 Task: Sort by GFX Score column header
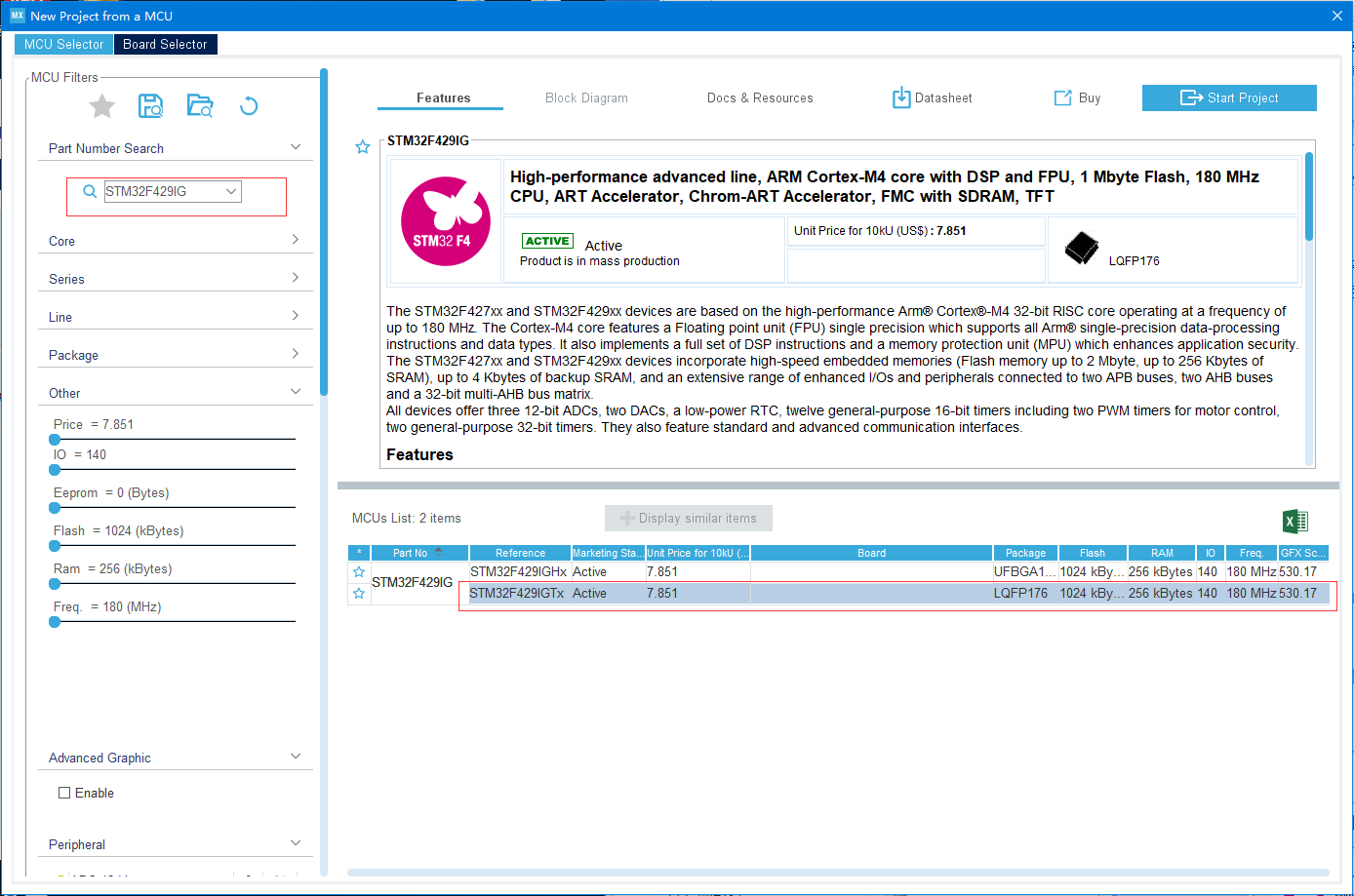pos(1303,553)
